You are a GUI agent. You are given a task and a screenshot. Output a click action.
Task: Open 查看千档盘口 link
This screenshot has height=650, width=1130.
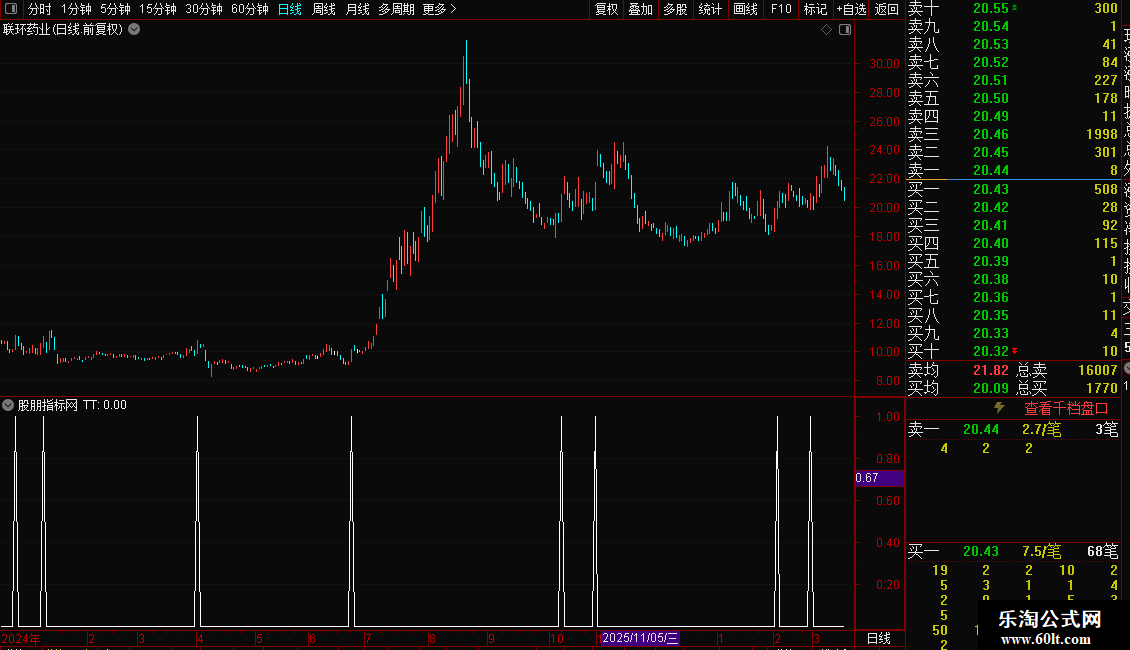[1066, 409]
